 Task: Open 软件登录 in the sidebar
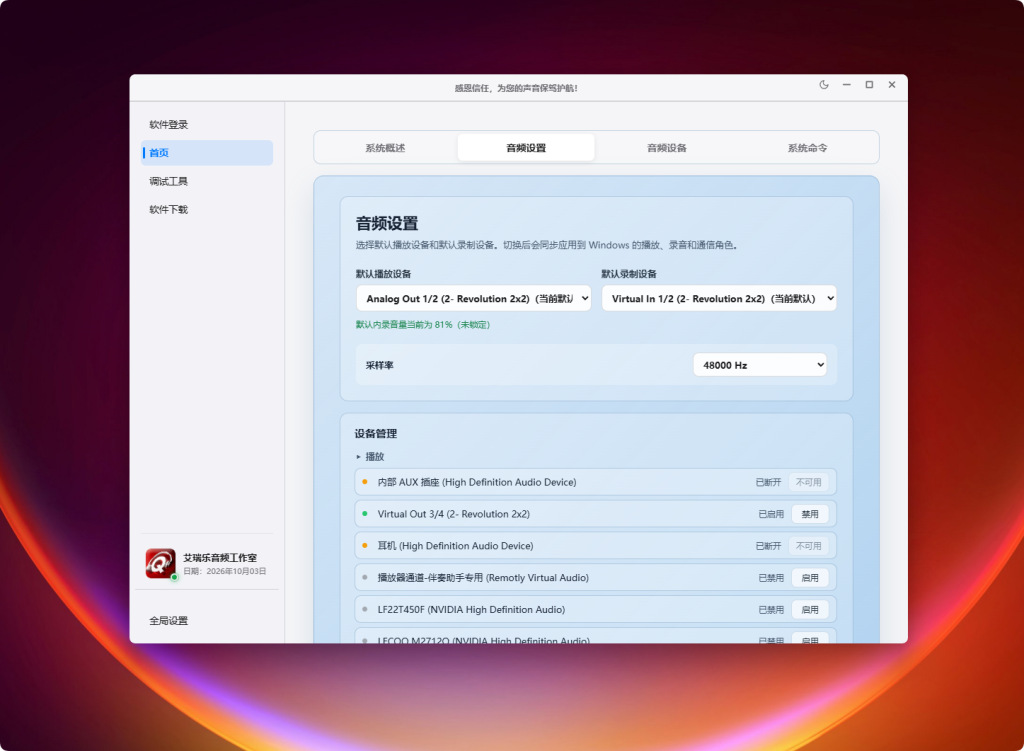[x=207, y=125]
